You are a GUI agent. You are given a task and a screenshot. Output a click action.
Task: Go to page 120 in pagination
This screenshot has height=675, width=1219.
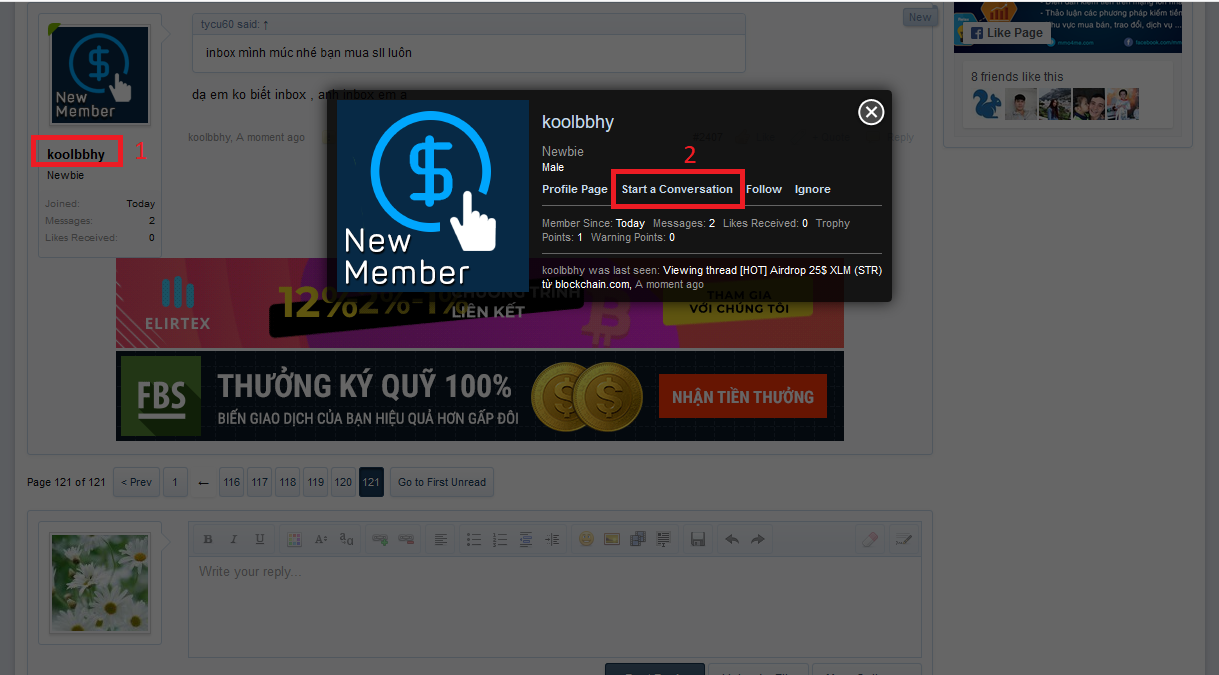(343, 482)
